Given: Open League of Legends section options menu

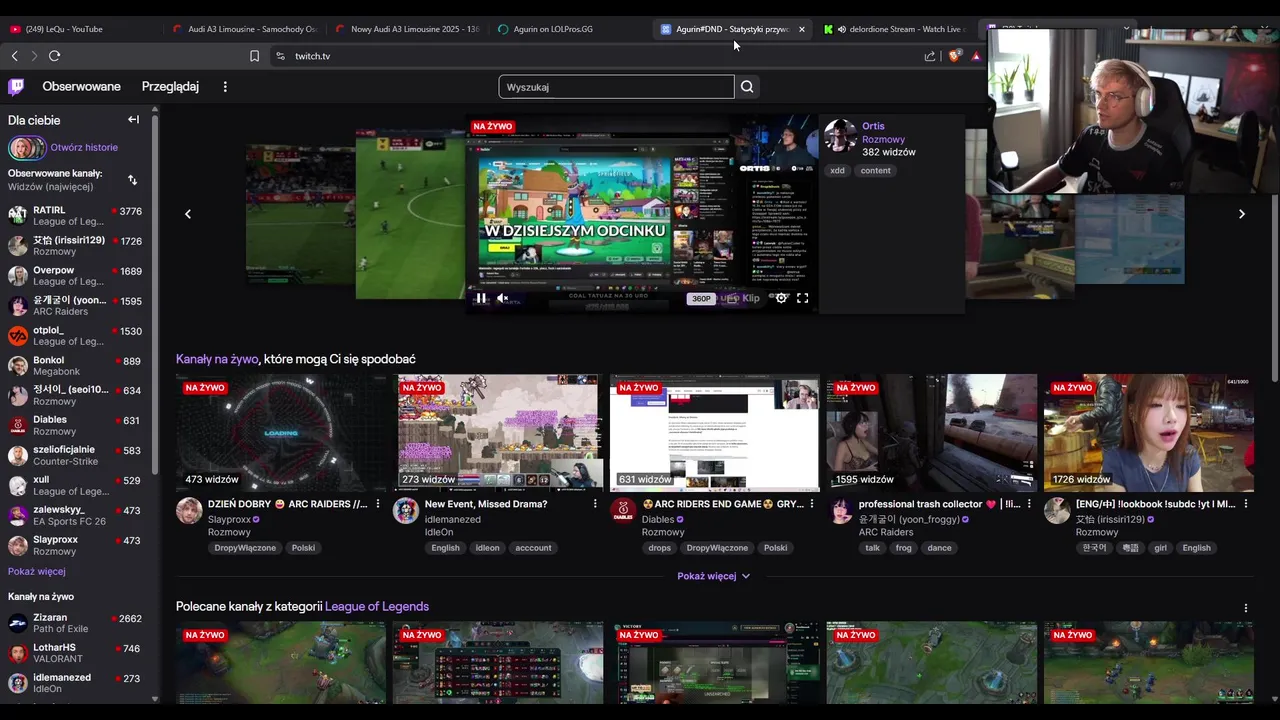Looking at the screenshot, I should point(1246,608).
